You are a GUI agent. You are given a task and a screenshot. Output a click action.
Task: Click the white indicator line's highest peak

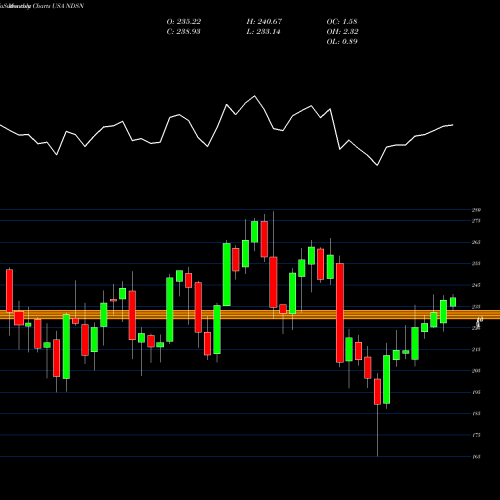point(255,96)
